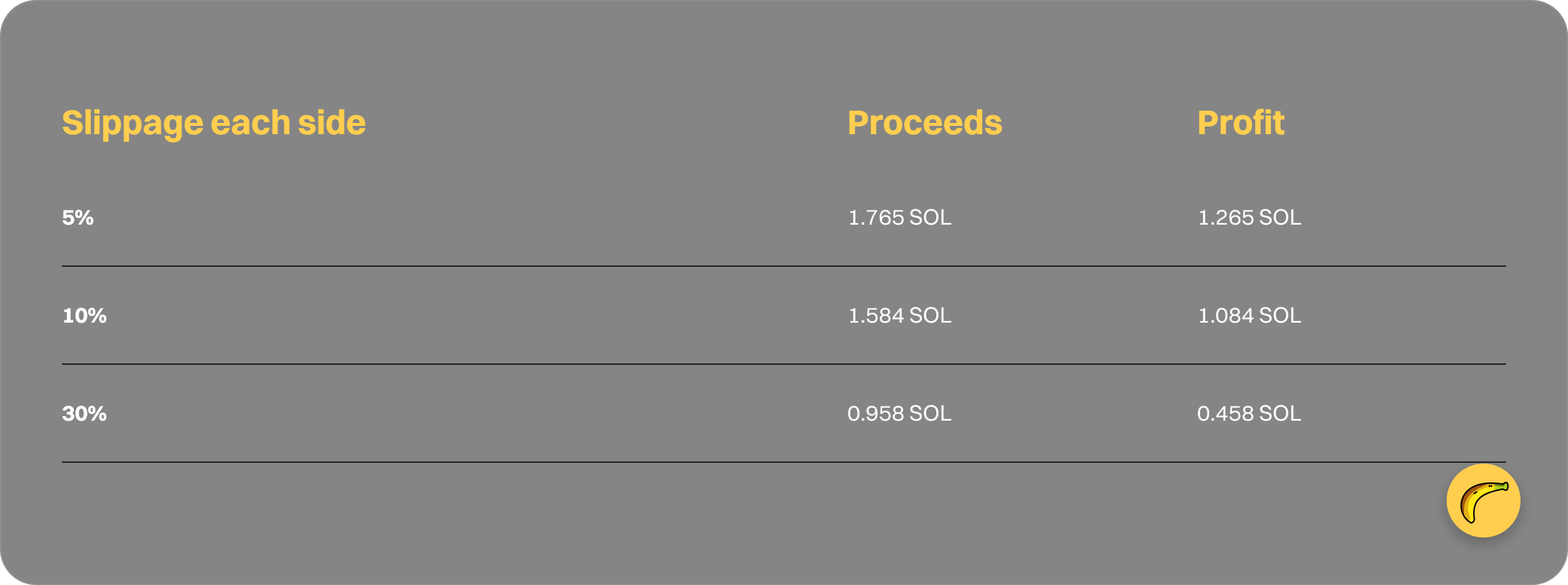Screen dimensions: 1568x585
Task: Click the 0.958 SOL proceeds value
Action: [899, 414]
